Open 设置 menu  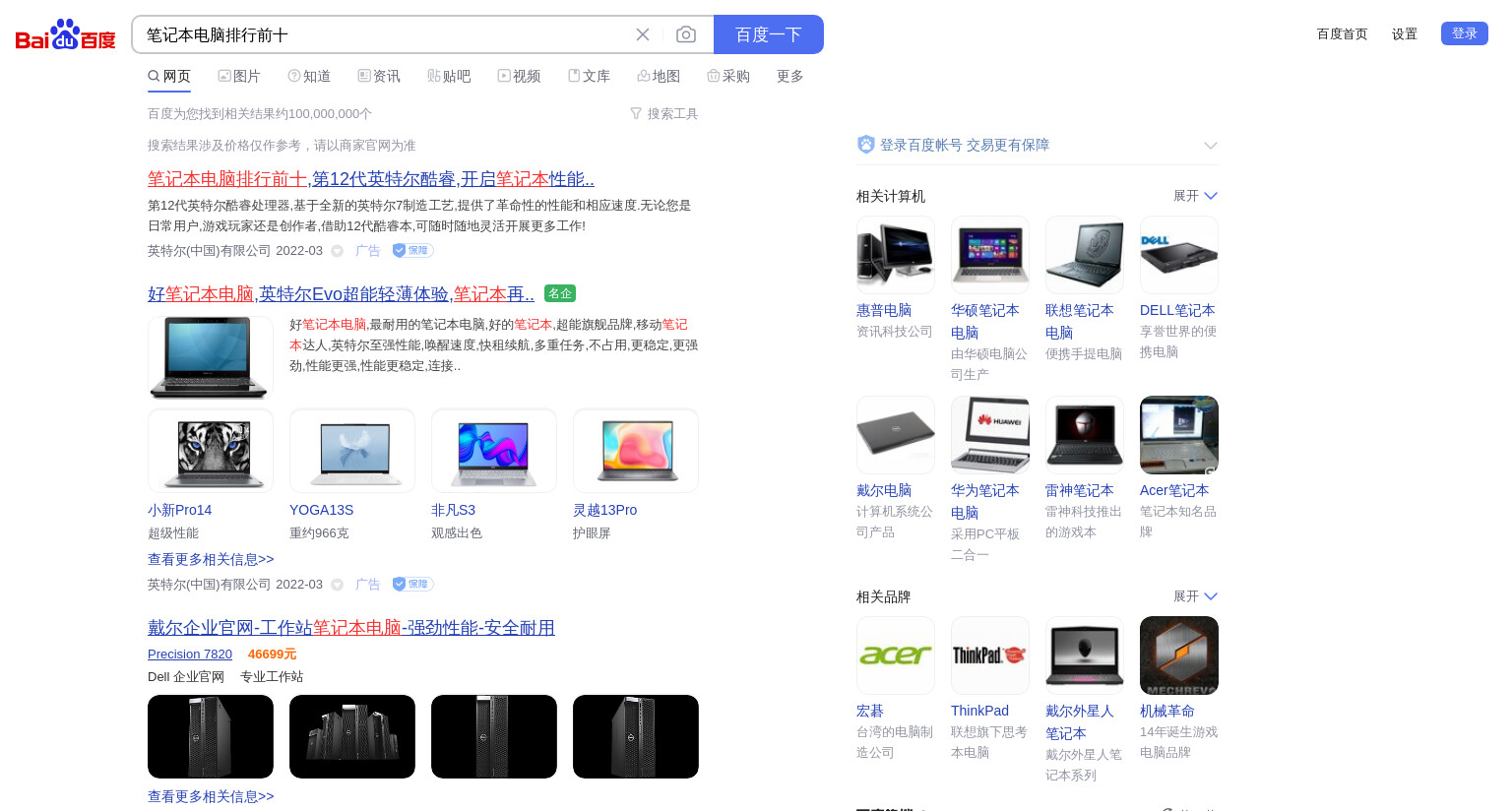tap(1405, 34)
